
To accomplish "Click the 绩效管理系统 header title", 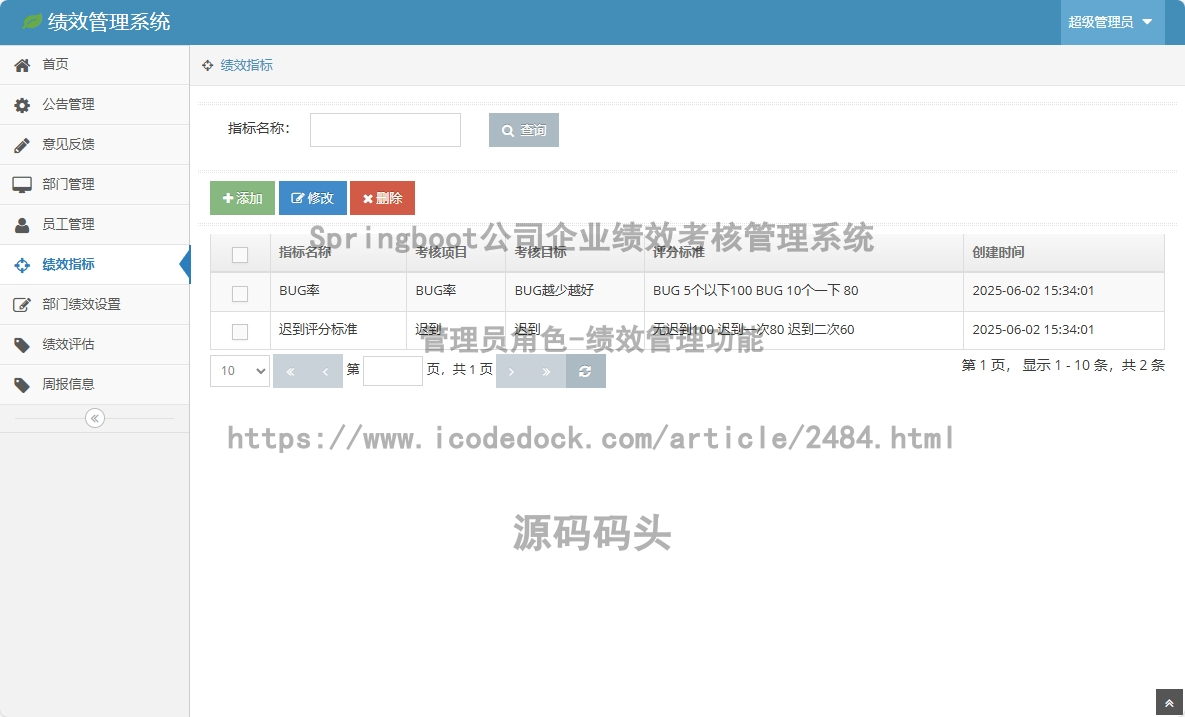I will click(109, 22).
